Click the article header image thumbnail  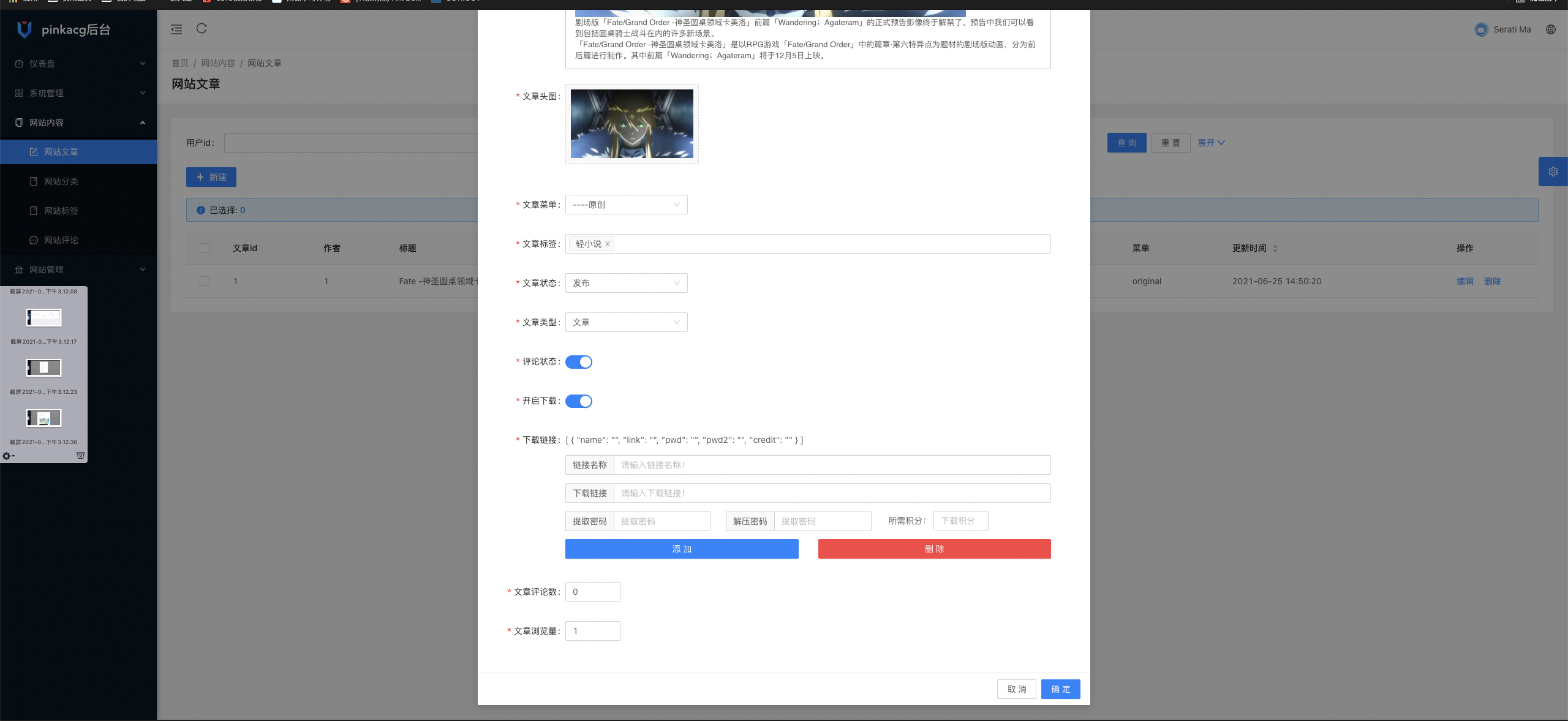(x=631, y=124)
